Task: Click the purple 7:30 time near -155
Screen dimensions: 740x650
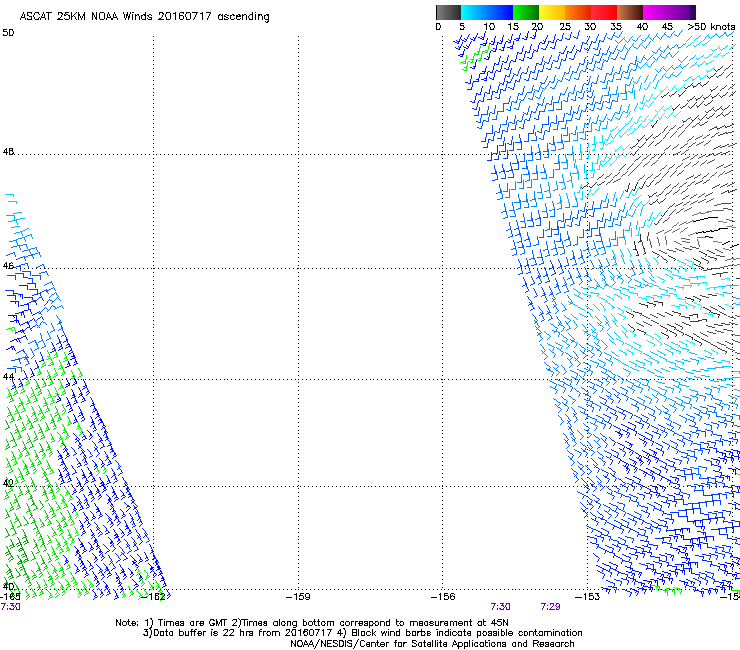Action: click(500, 607)
